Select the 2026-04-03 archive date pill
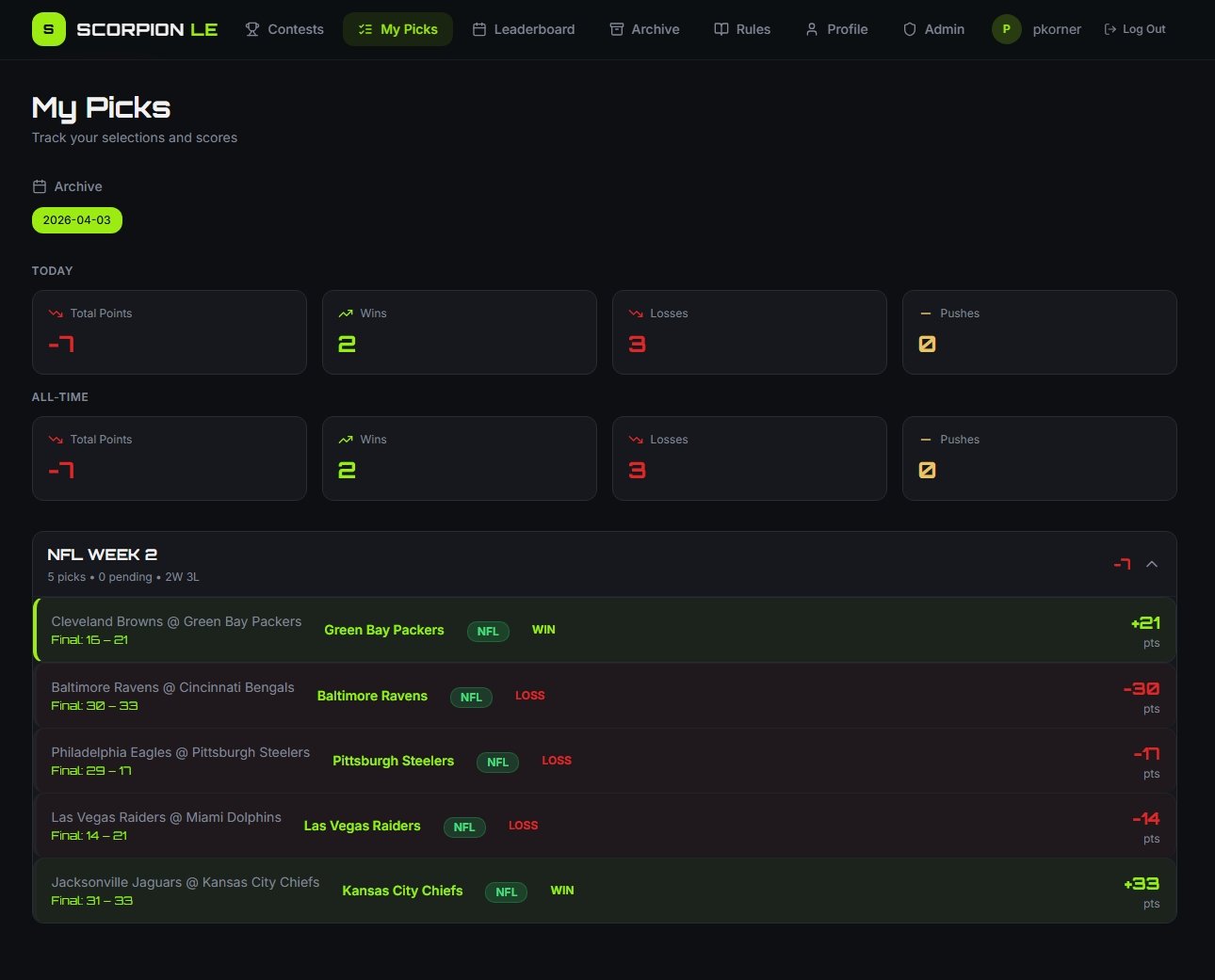This screenshot has width=1215, height=980. click(77, 220)
